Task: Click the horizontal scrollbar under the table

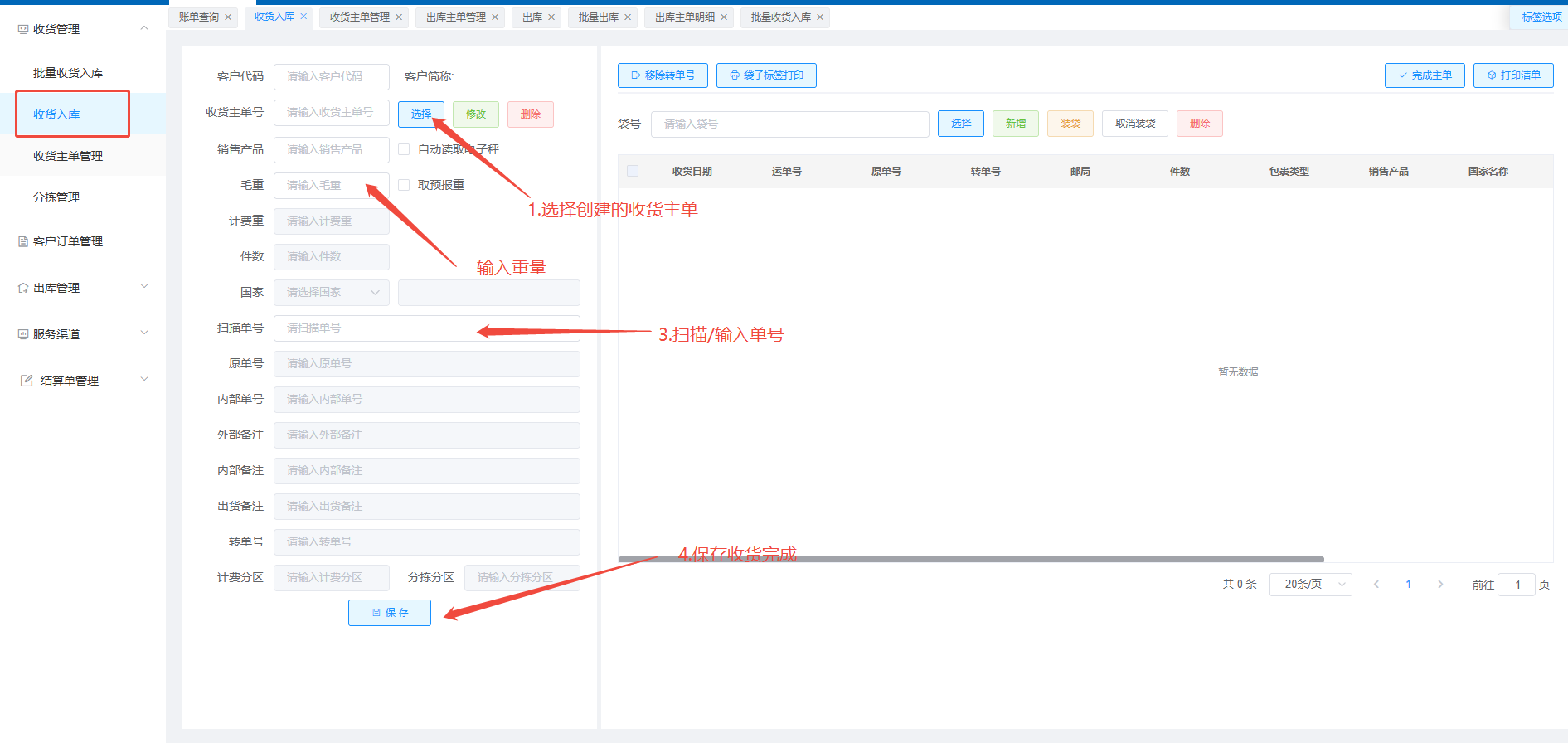Action: pos(970,560)
